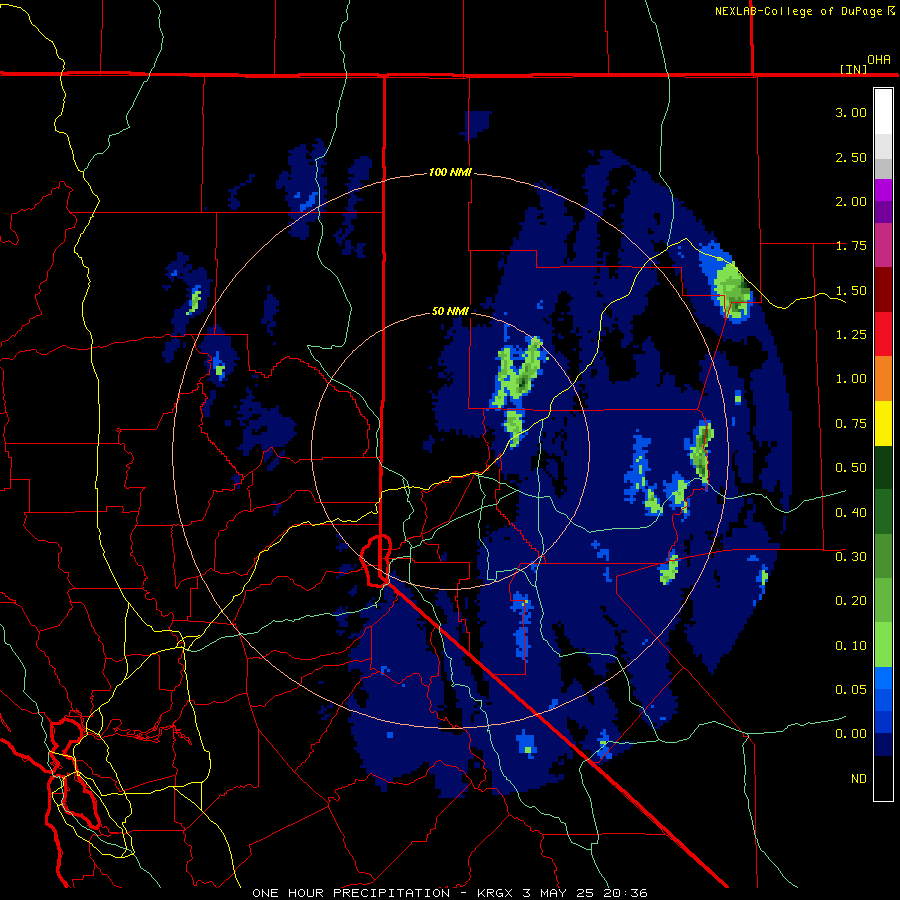This screenshot has height=900, width=900.
Task: Click the 0.30 scale value
Action: (851, 557)
